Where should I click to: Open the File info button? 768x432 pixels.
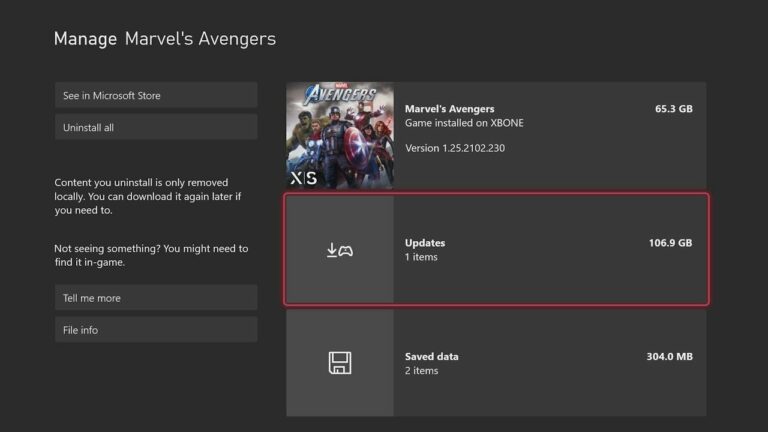(156, 330)
